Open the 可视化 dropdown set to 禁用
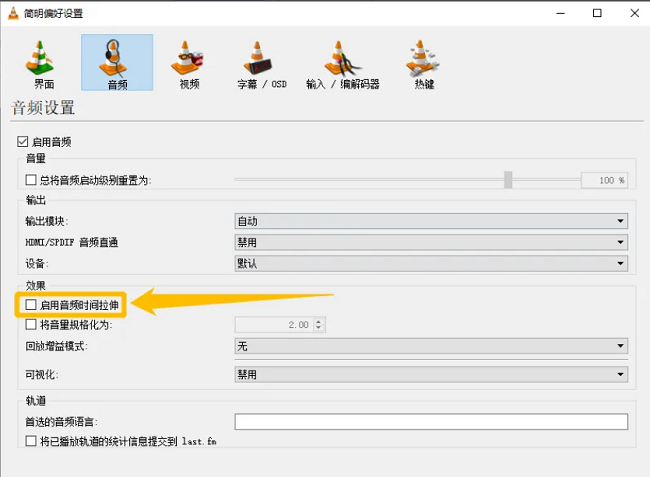 pos(431,375)
